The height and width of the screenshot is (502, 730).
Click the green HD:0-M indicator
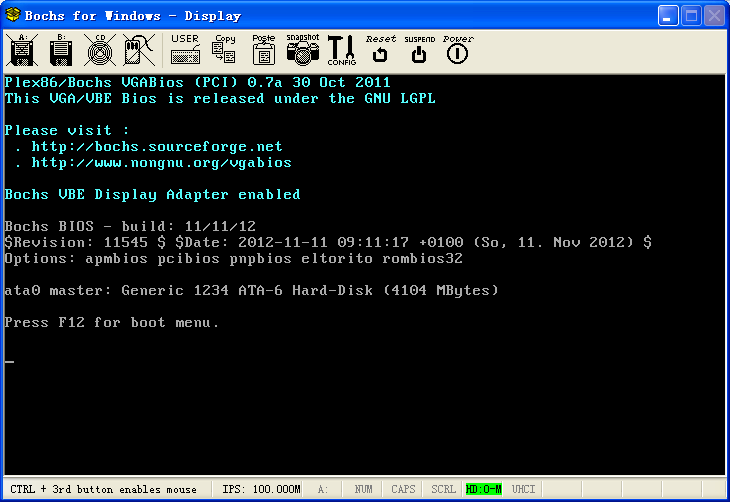483,489
